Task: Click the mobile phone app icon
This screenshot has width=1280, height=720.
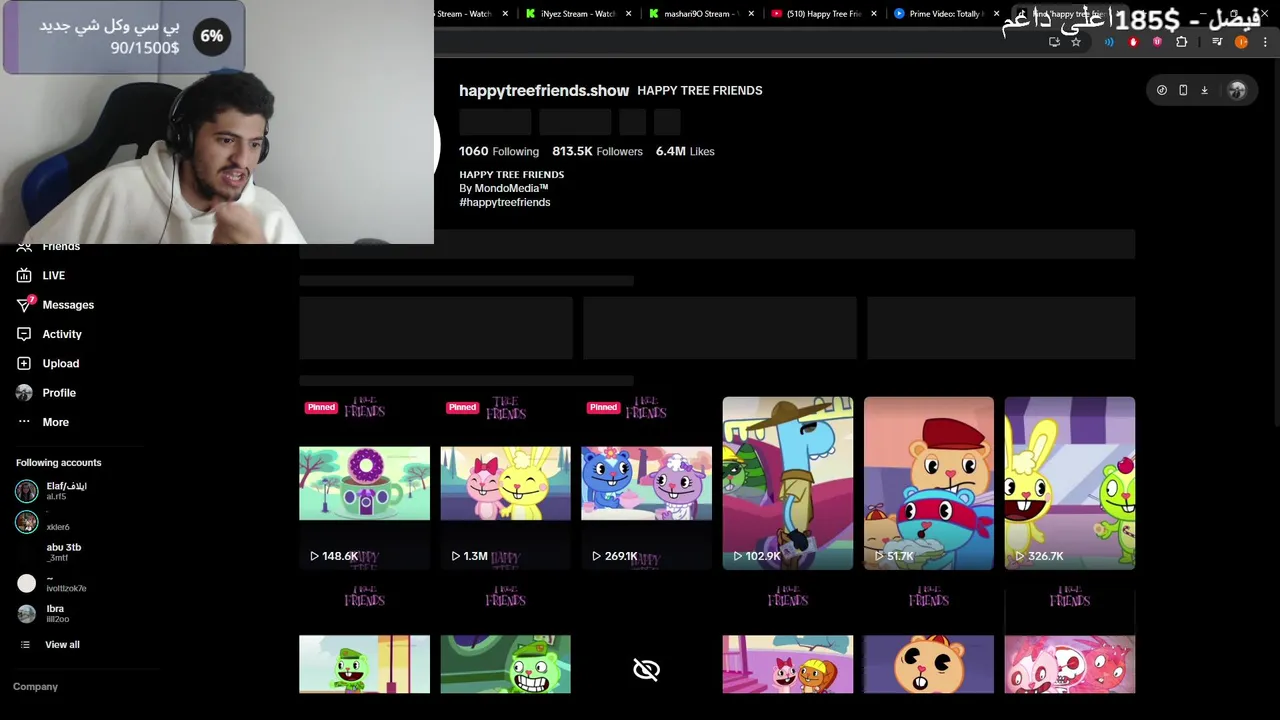Action: click(x=1183, y=90)
